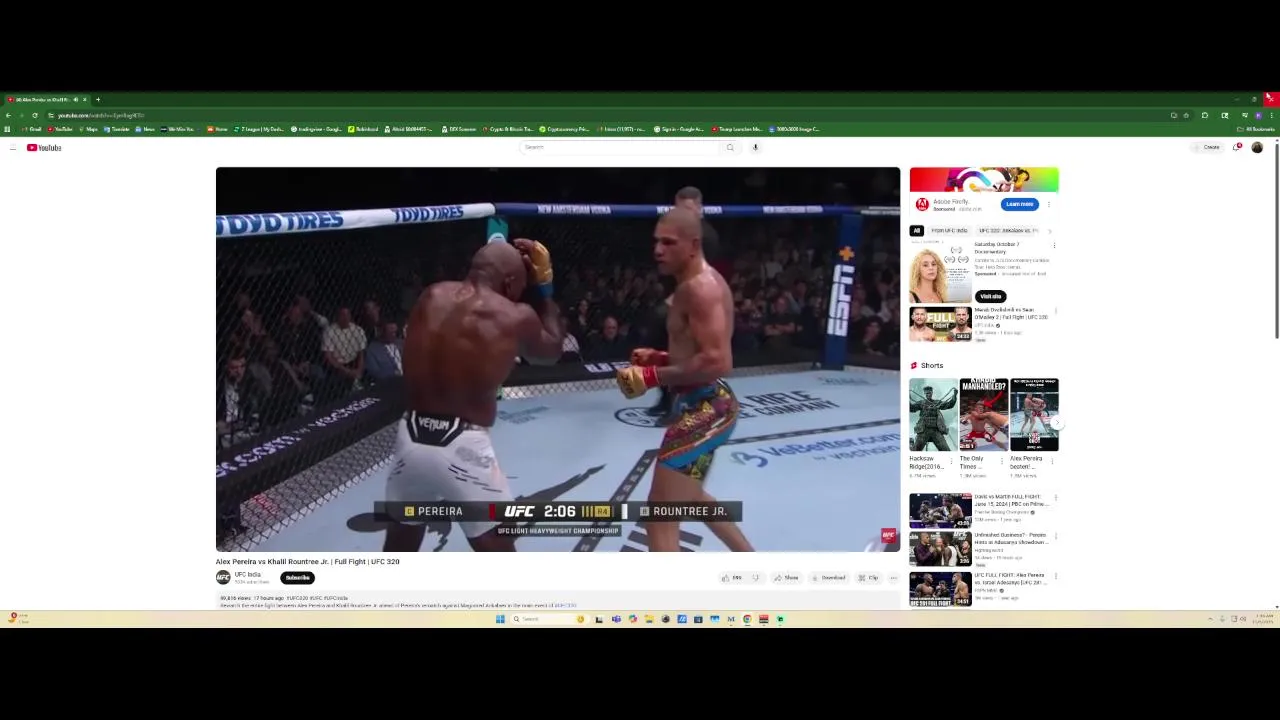1280x720 pixels.
Task: Open the Gmail bookmark
Action: click(x=32, y=129)
